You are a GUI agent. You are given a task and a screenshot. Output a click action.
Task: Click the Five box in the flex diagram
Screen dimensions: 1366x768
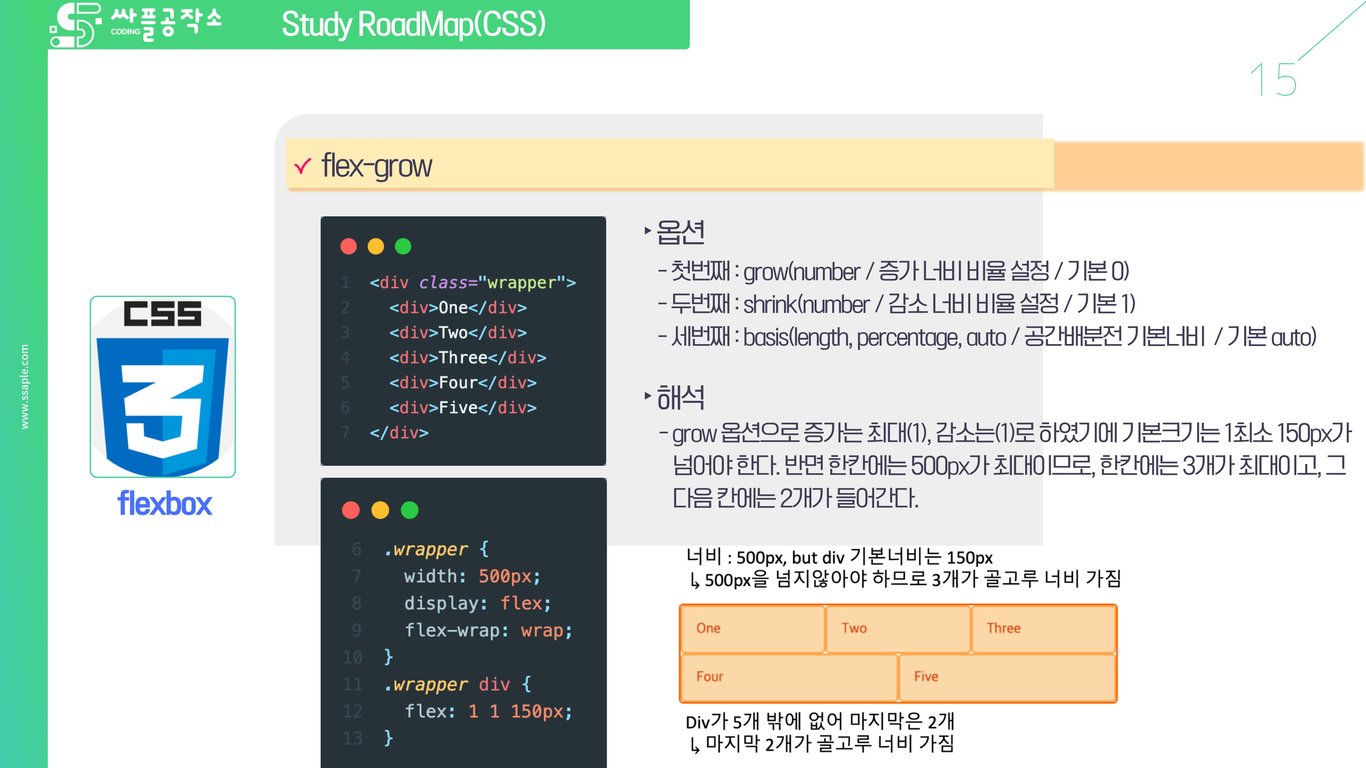point(1007,677)
